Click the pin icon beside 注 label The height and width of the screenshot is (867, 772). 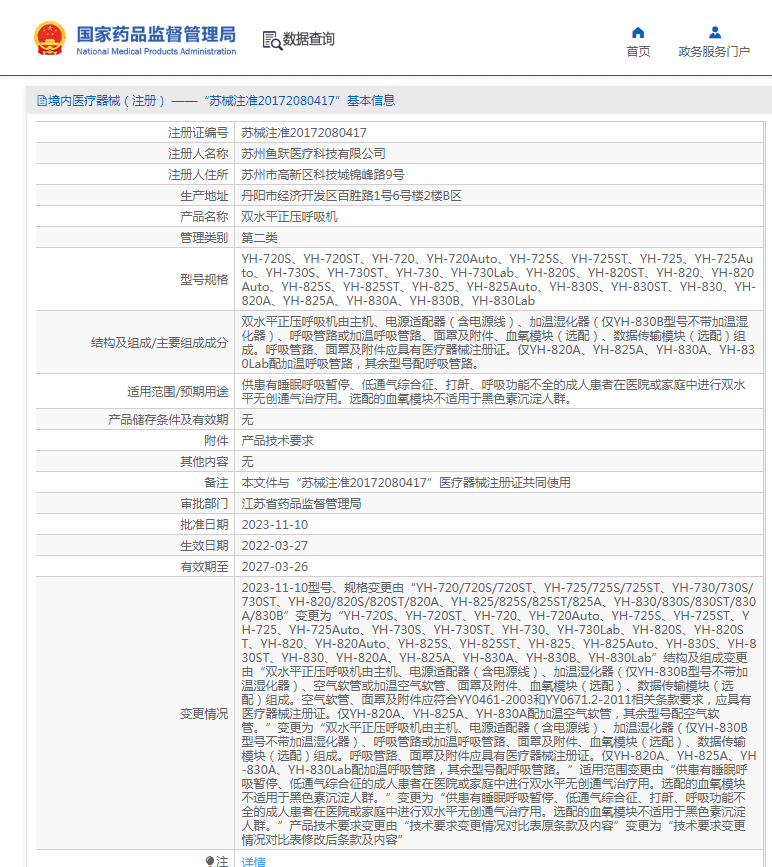pyautogui.click(x=210, y=861)
